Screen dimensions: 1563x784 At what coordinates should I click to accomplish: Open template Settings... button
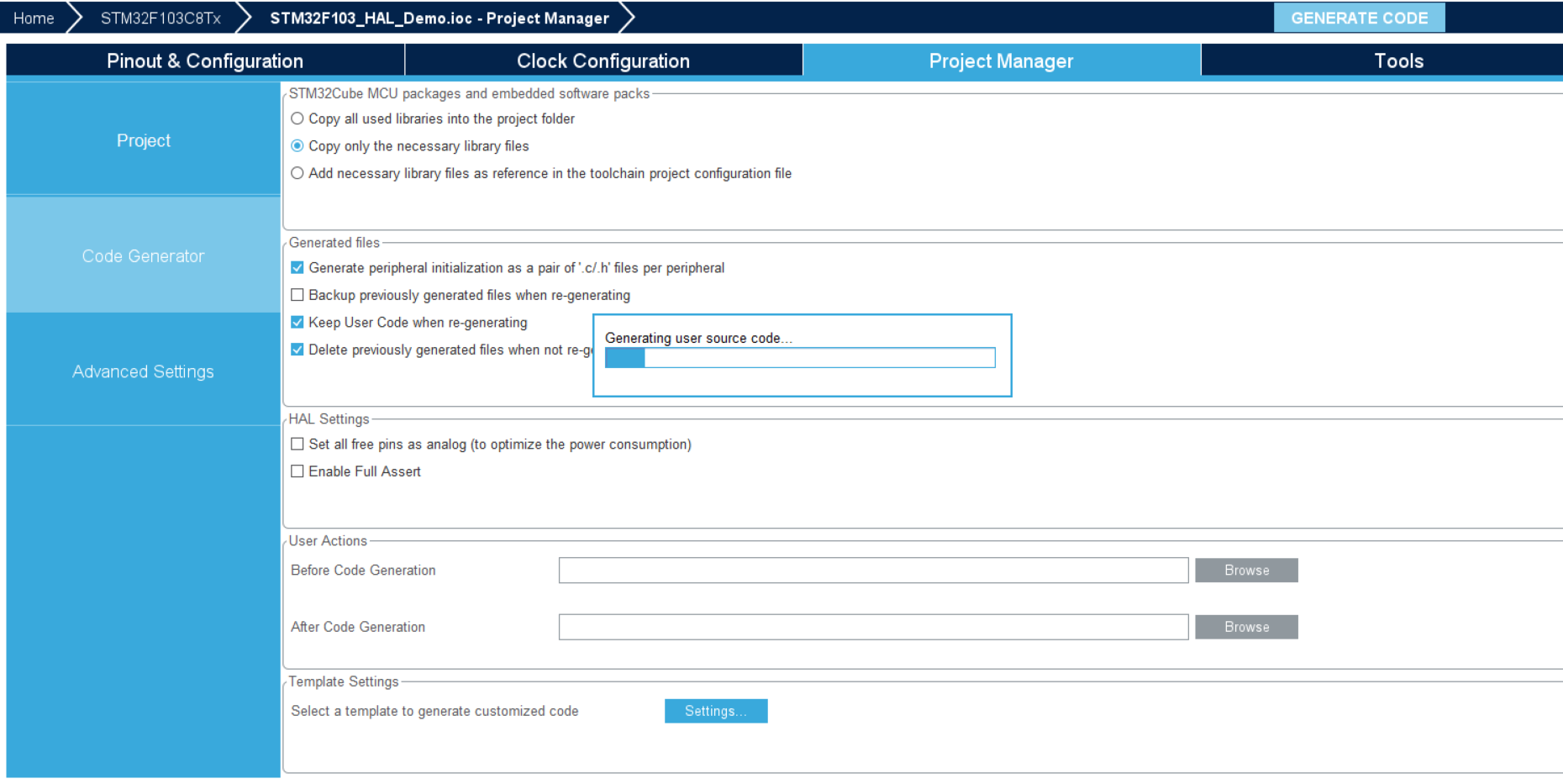tap(716, 711)
